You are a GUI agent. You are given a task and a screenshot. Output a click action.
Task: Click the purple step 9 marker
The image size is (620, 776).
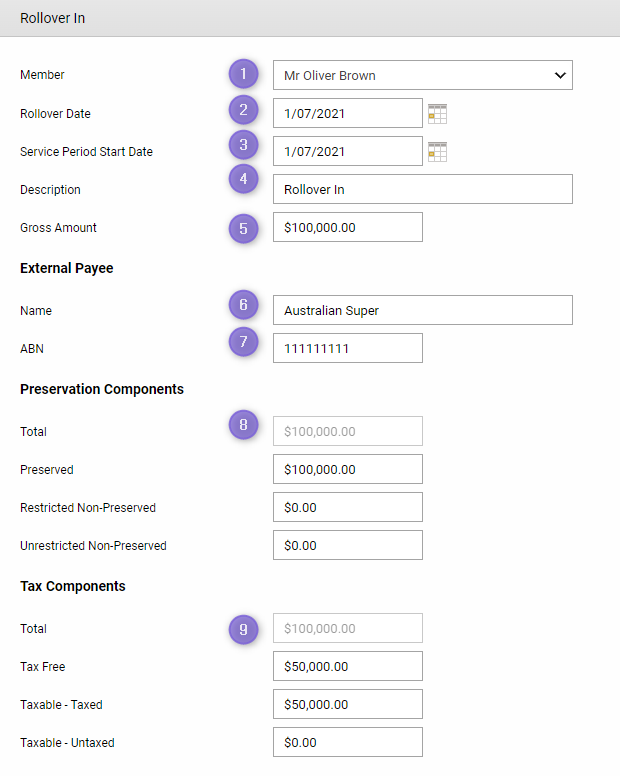[243, 629]
